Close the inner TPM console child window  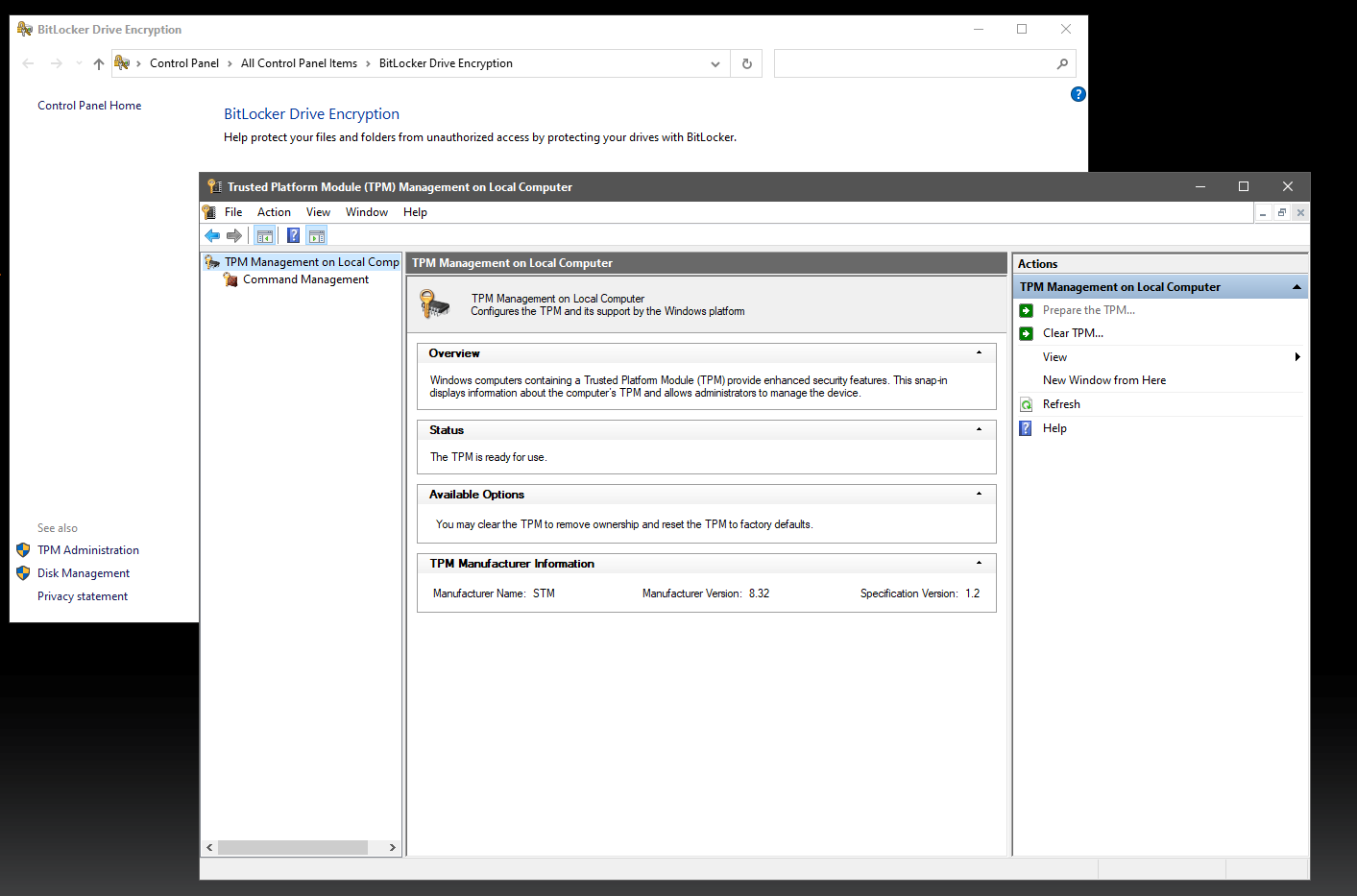click(x=1300, y=213)
